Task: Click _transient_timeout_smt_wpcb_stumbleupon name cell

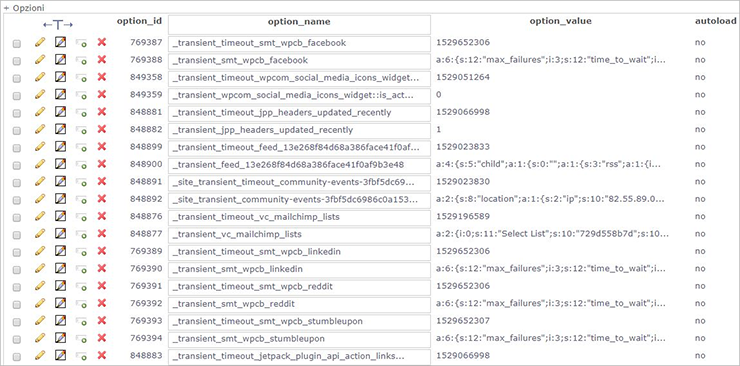Action: click(299, 321)
